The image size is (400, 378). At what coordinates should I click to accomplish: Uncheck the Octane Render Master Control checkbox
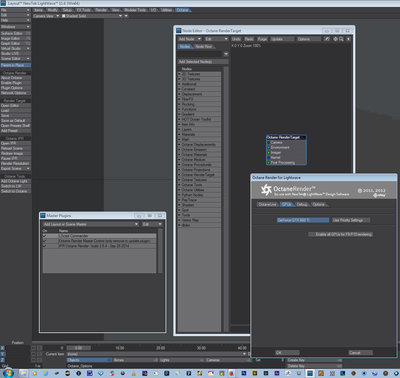click(x=45, y=241)
